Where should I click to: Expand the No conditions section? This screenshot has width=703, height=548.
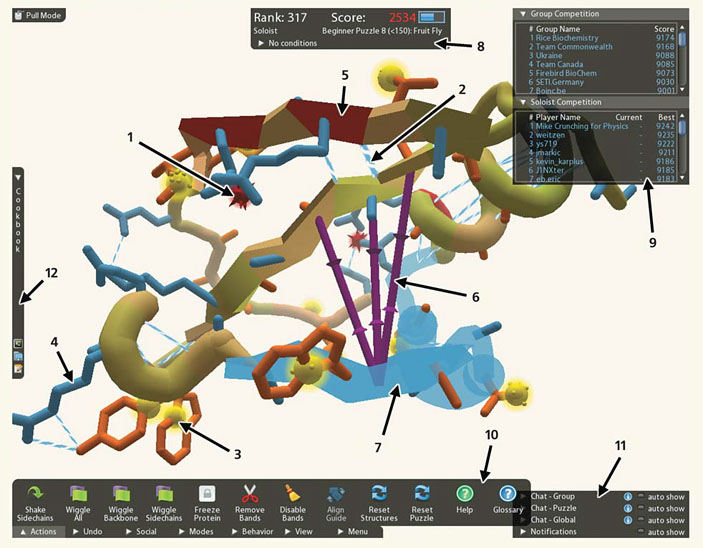coord(261,44)
